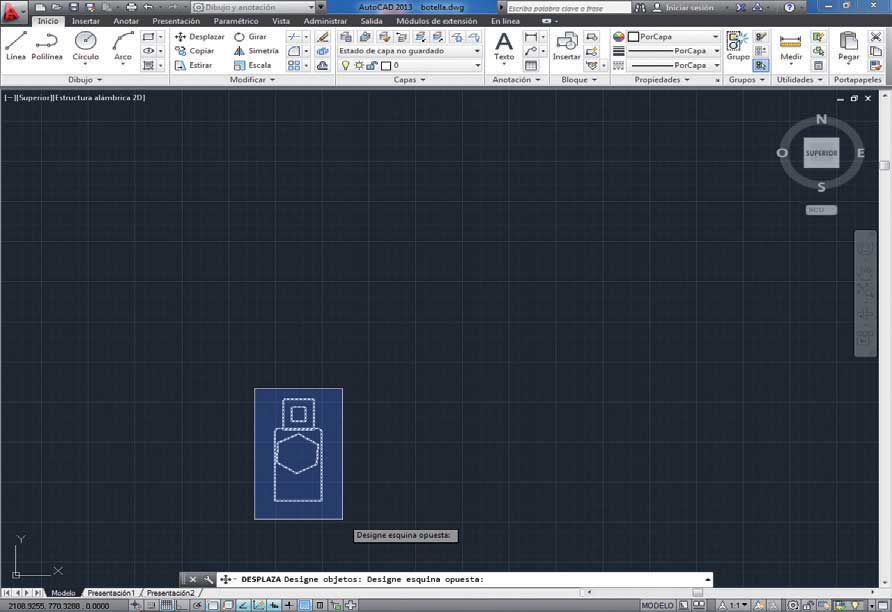Click Iniciar sesión to sign in

click(686, 7)
